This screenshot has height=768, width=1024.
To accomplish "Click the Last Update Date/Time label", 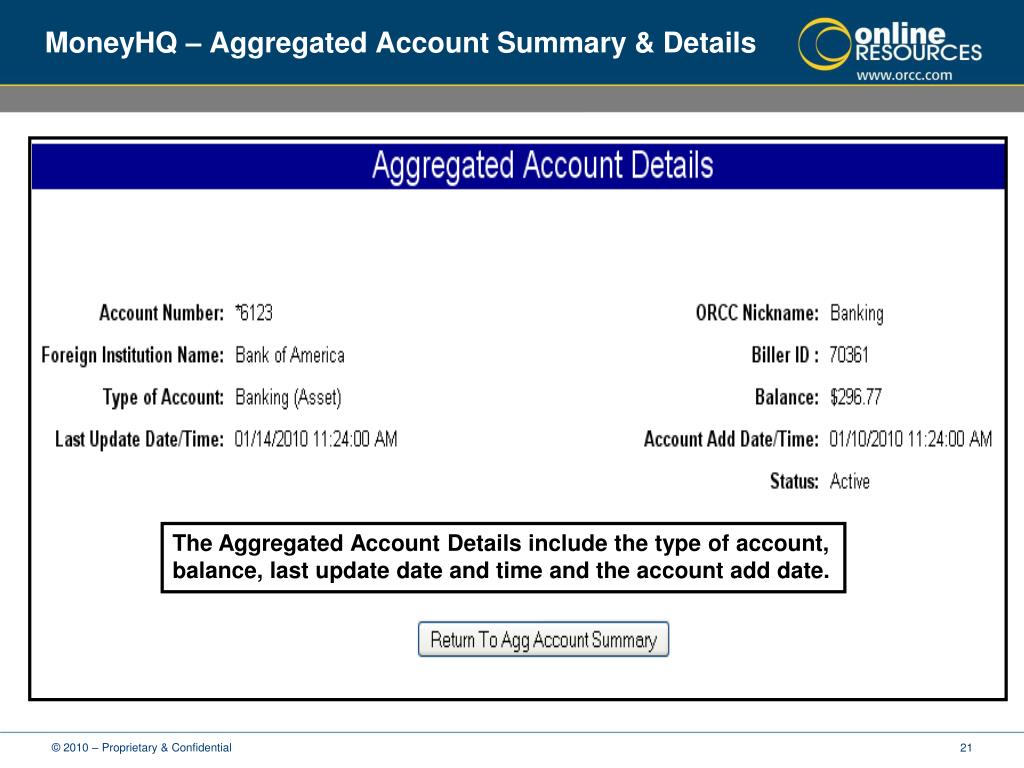I will pos(139,439).
